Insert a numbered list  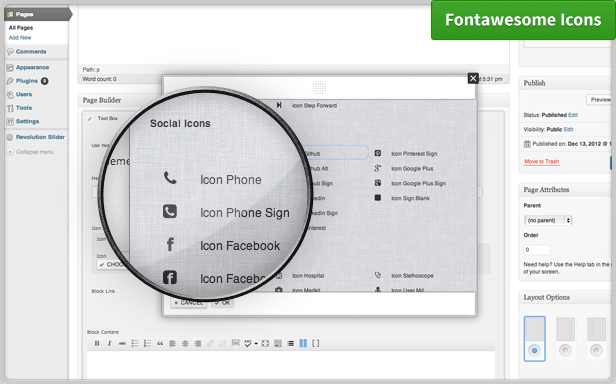point(147,344)
